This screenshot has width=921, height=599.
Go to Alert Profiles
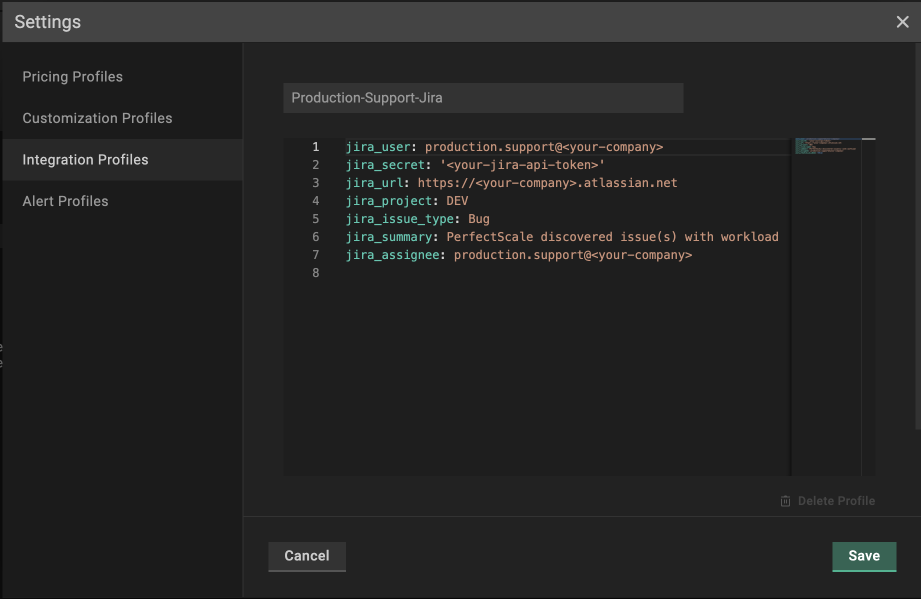pos(65,201)
